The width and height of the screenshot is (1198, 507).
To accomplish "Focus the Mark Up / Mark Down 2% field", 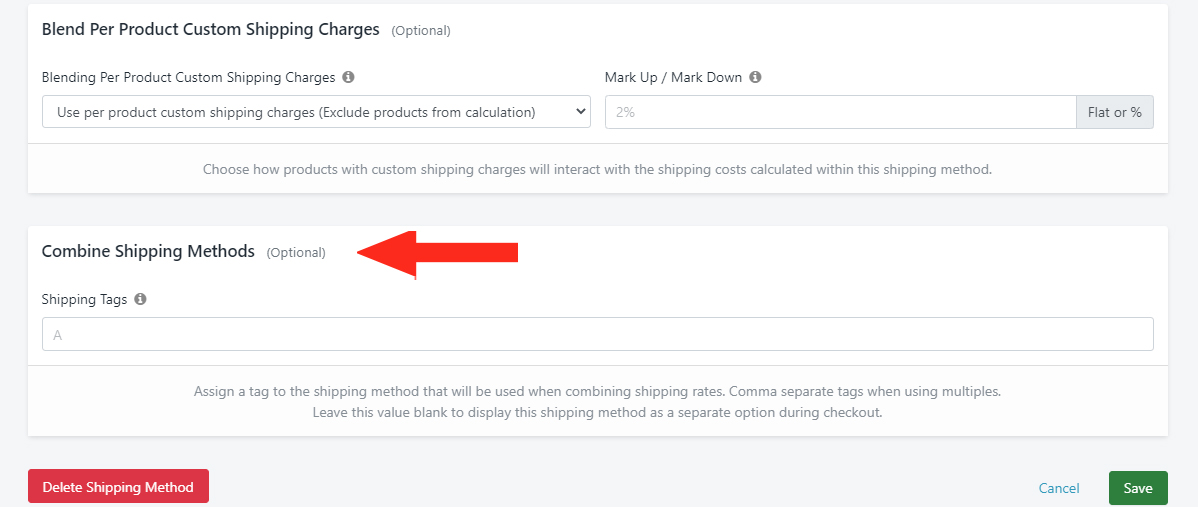I will [840, 112].
